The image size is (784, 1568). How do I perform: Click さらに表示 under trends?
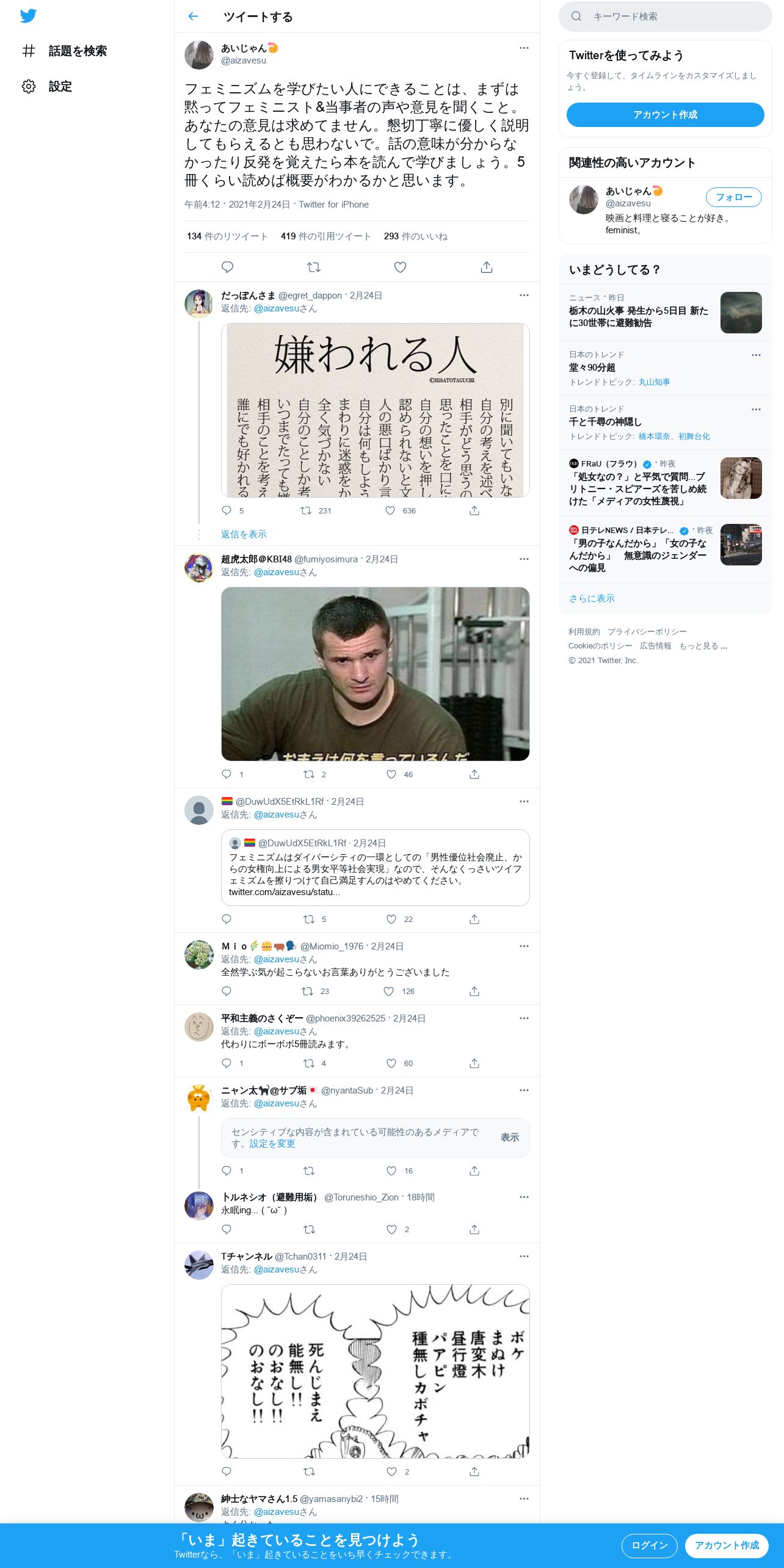[592, 598]
